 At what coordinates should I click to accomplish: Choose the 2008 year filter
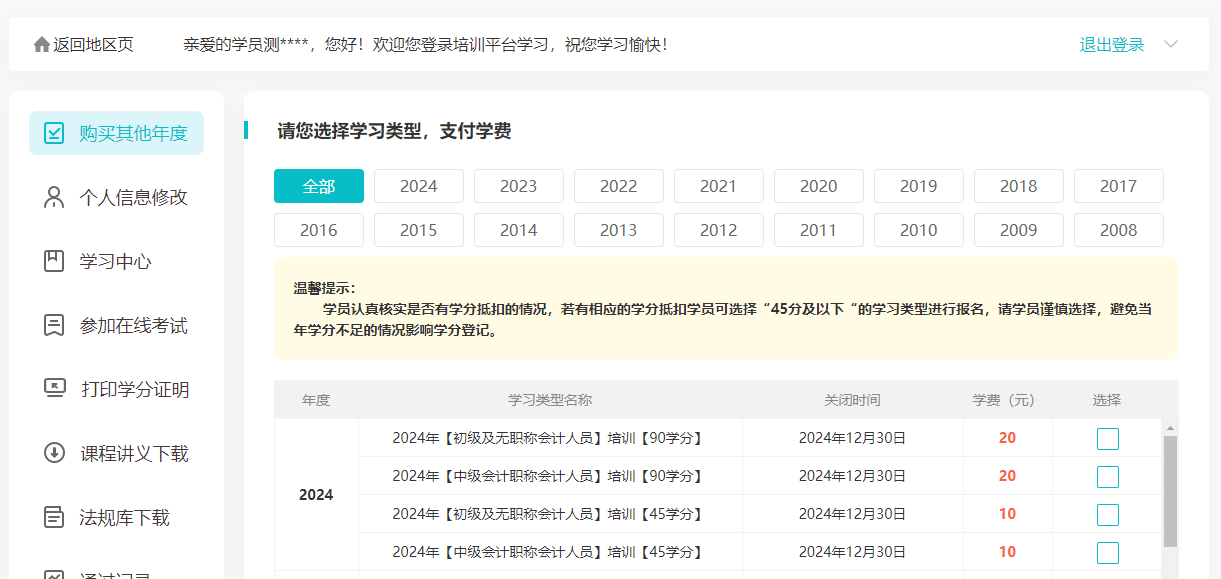(1118, 230)
